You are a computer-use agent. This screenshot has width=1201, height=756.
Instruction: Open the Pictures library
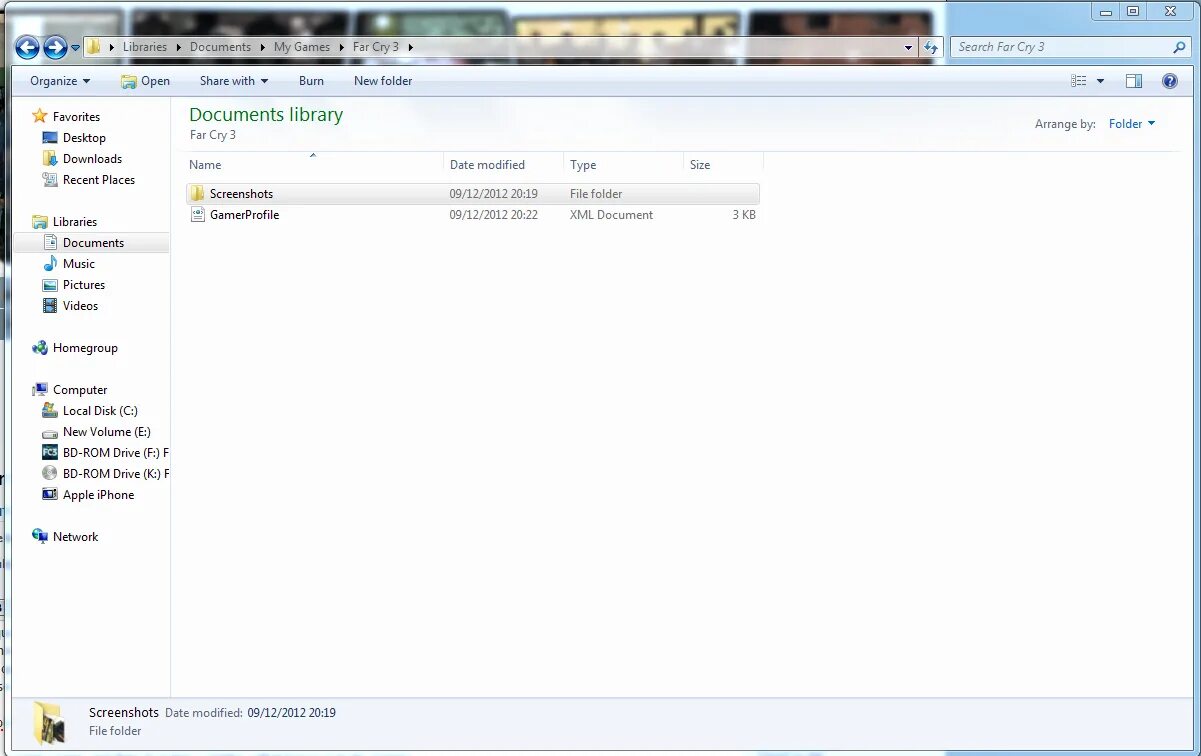84,285
